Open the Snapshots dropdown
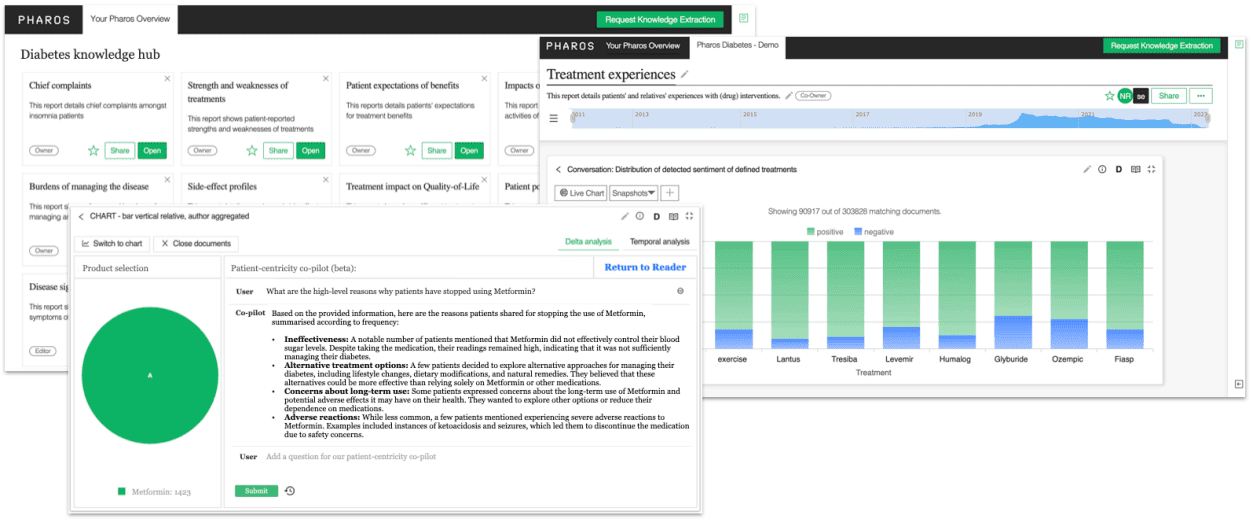 [634, 193]
